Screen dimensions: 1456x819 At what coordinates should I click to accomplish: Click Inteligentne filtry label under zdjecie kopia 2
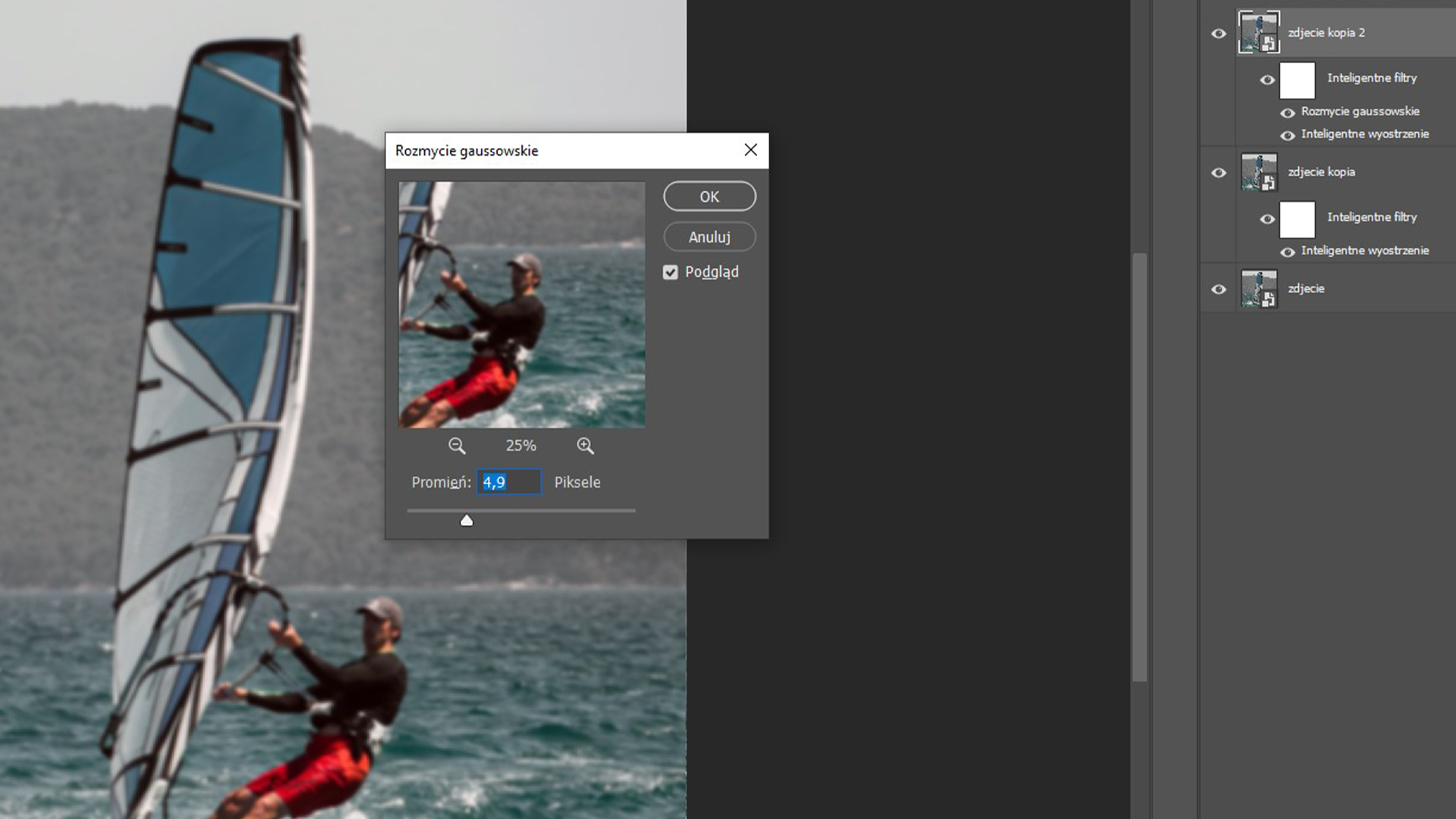pos(1372,77)
